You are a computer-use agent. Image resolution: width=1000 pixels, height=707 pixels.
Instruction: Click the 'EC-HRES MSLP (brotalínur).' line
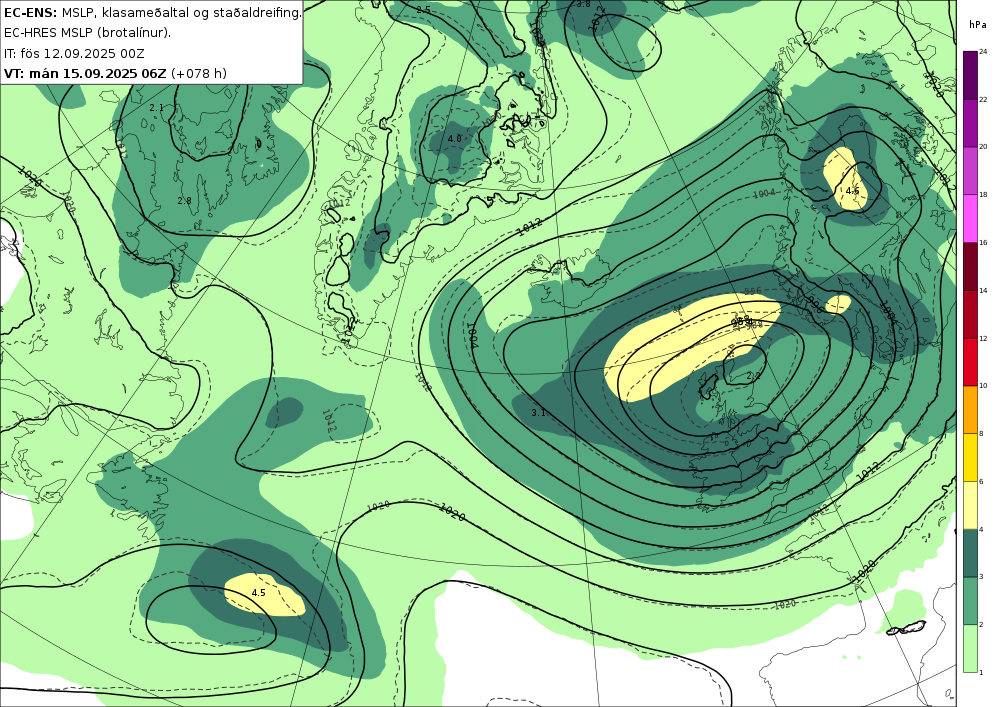pyautogui.click(x=87, y=33)
